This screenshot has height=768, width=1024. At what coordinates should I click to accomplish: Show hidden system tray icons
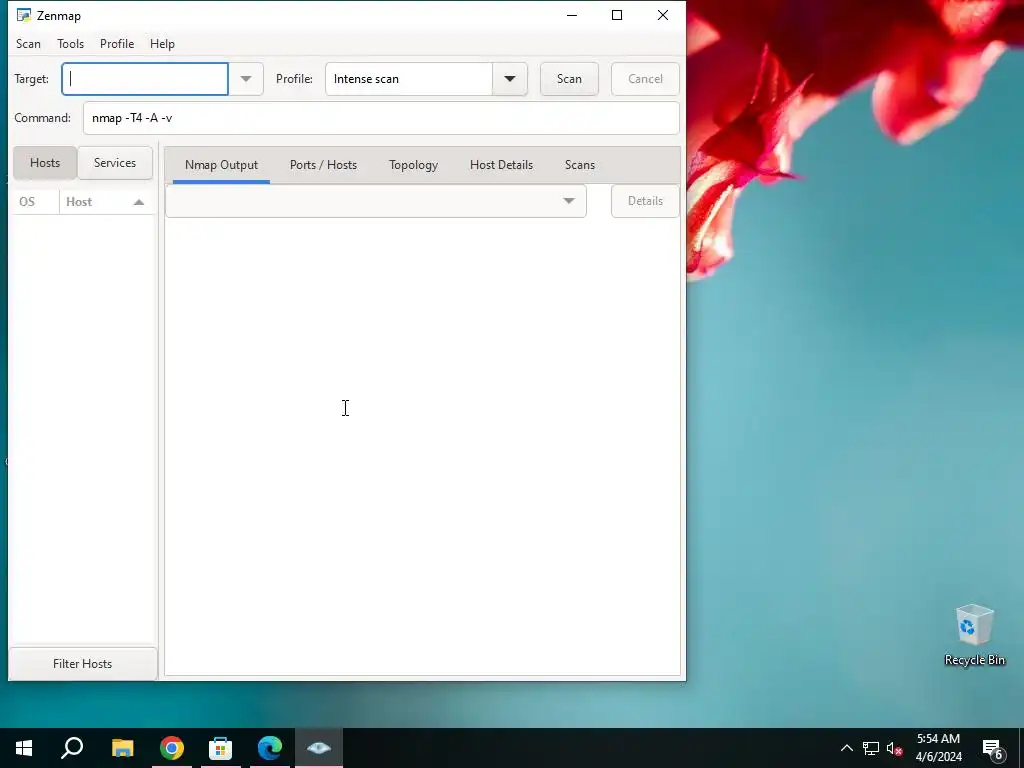(846, 748)
